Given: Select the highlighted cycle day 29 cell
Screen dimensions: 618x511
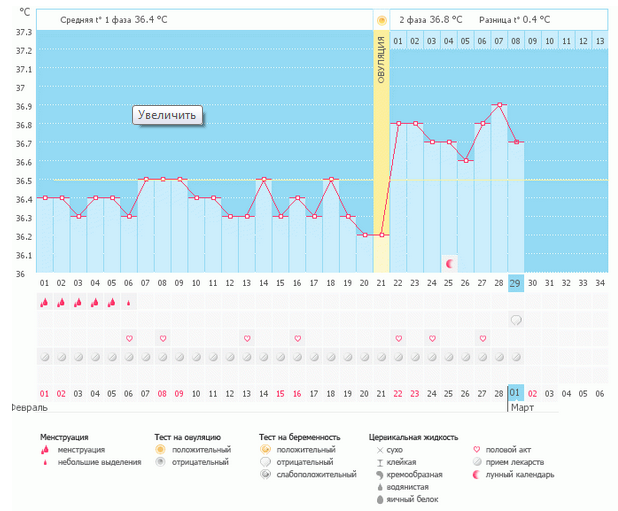Looking at the screenshot, I should 516,283.
